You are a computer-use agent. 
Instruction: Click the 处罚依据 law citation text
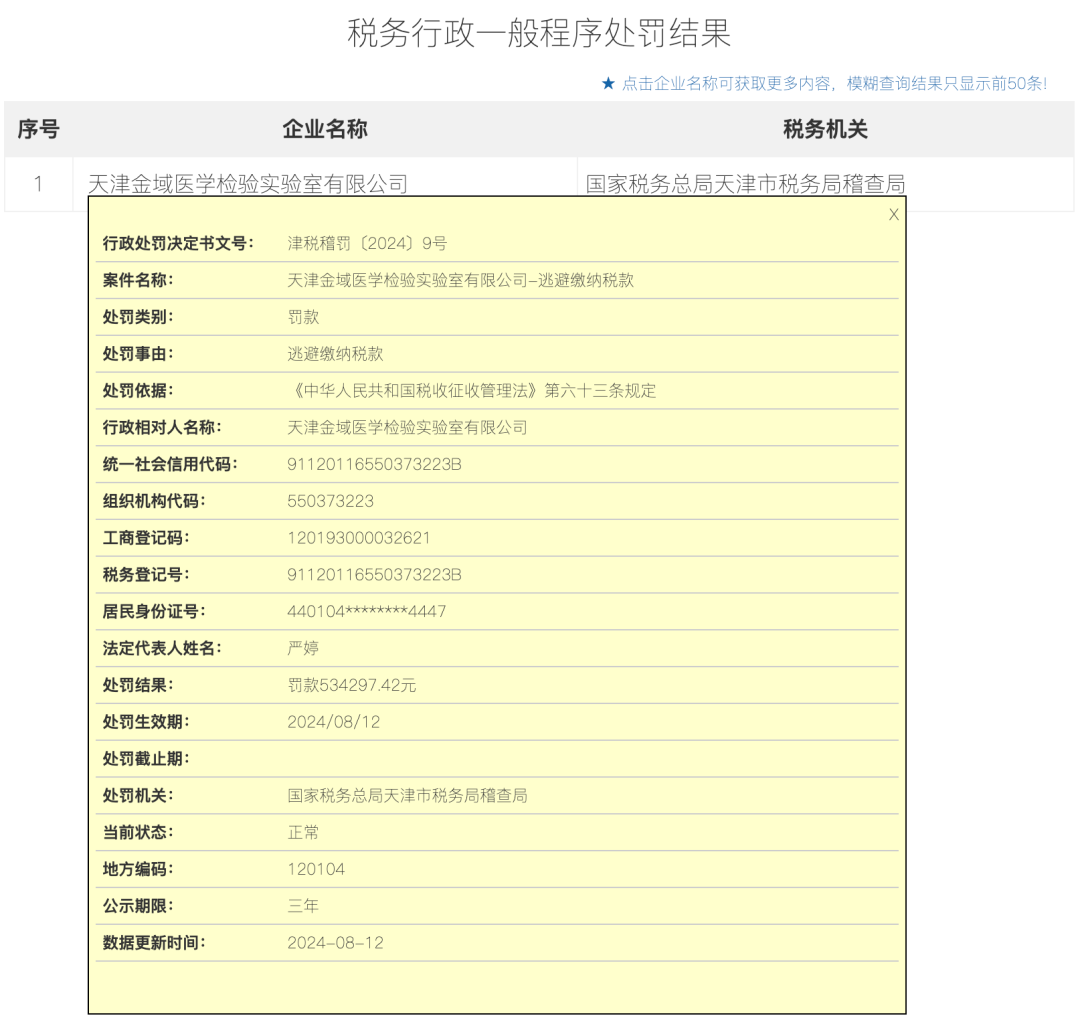pos(471,390)
